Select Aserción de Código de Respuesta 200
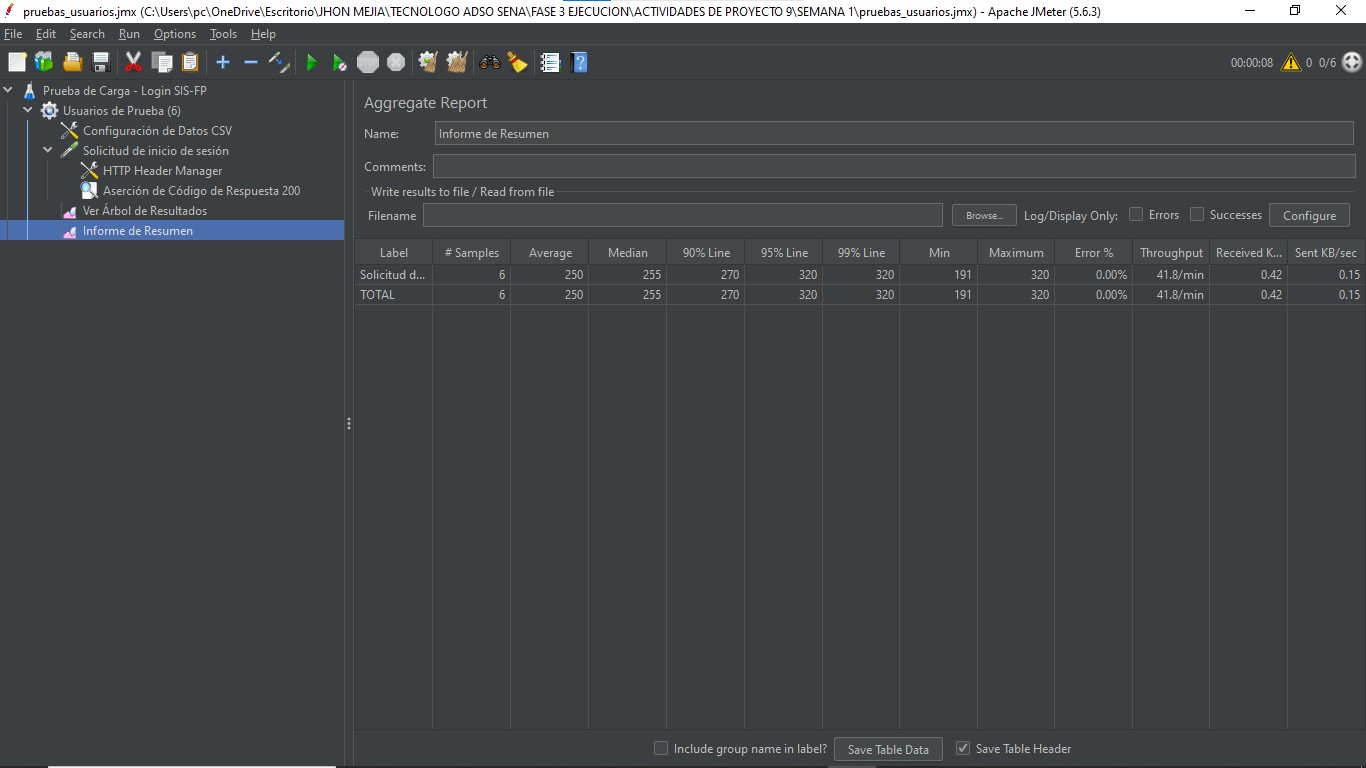 coord(201,191)
